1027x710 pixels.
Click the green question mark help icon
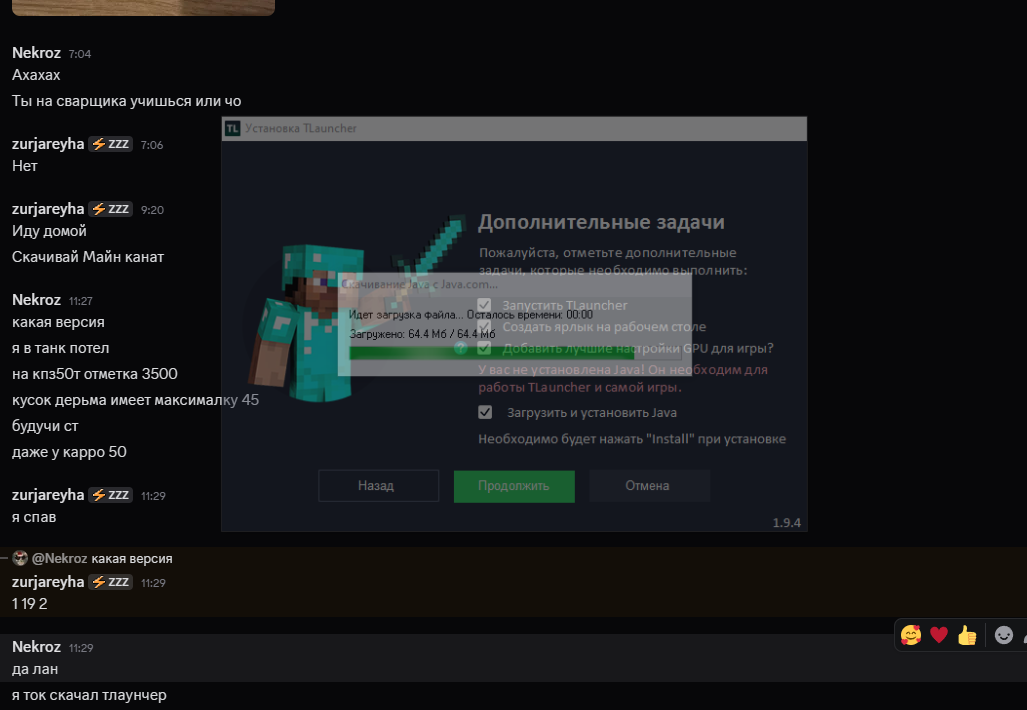(x=461, y=348)
